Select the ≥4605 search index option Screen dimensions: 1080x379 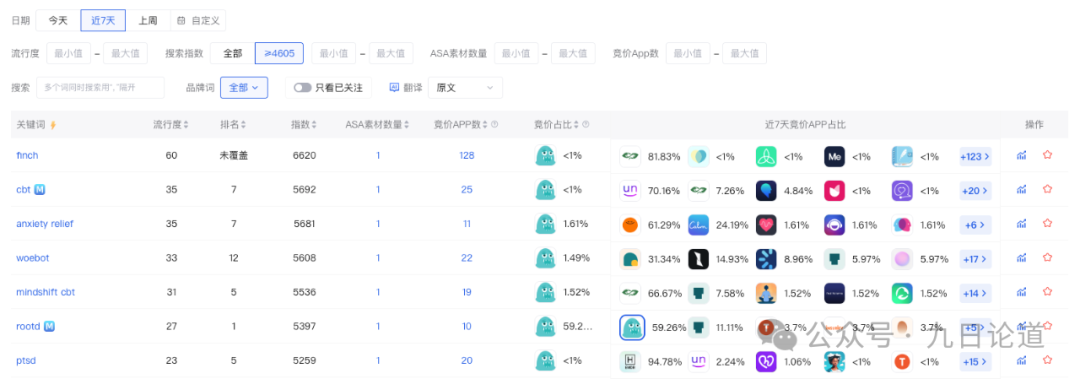(280, 53)
